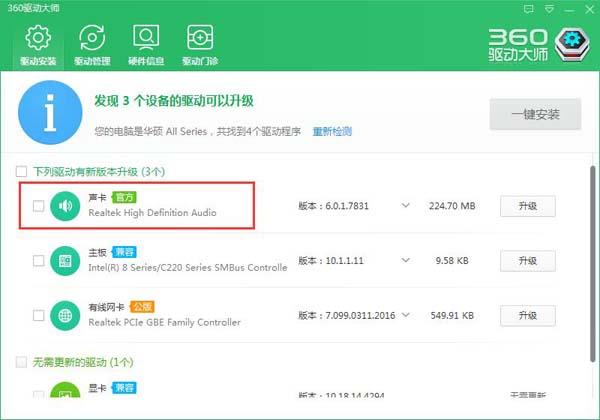600x420 pixels.
Task: Click 升级 for Realtek PCIe GBE controller
Action: click(528, 316)
